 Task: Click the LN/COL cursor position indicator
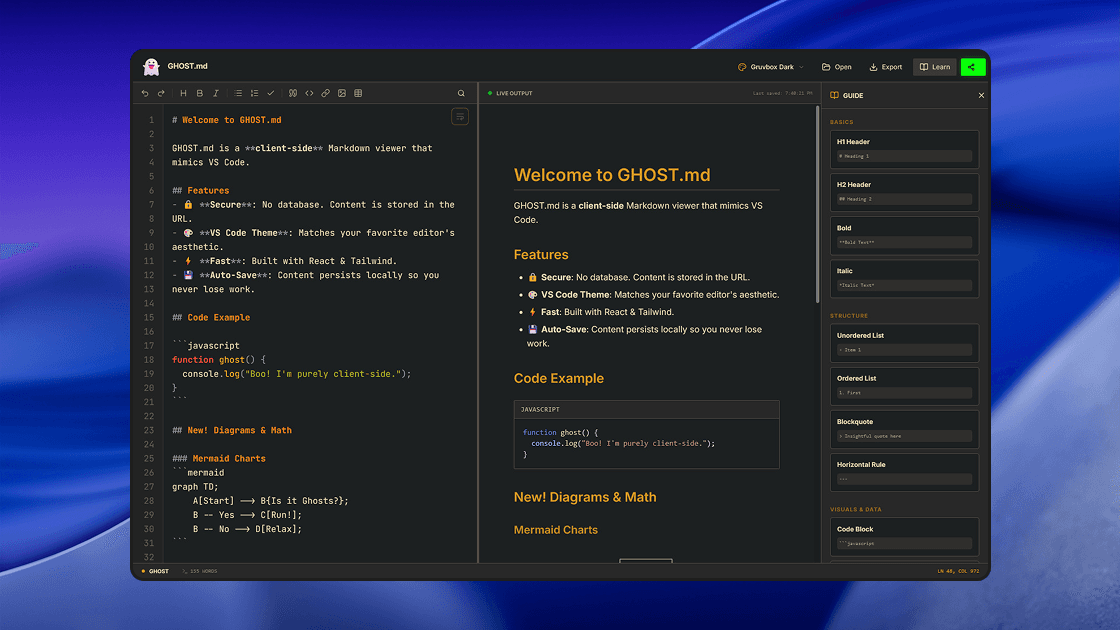point(959,571)
